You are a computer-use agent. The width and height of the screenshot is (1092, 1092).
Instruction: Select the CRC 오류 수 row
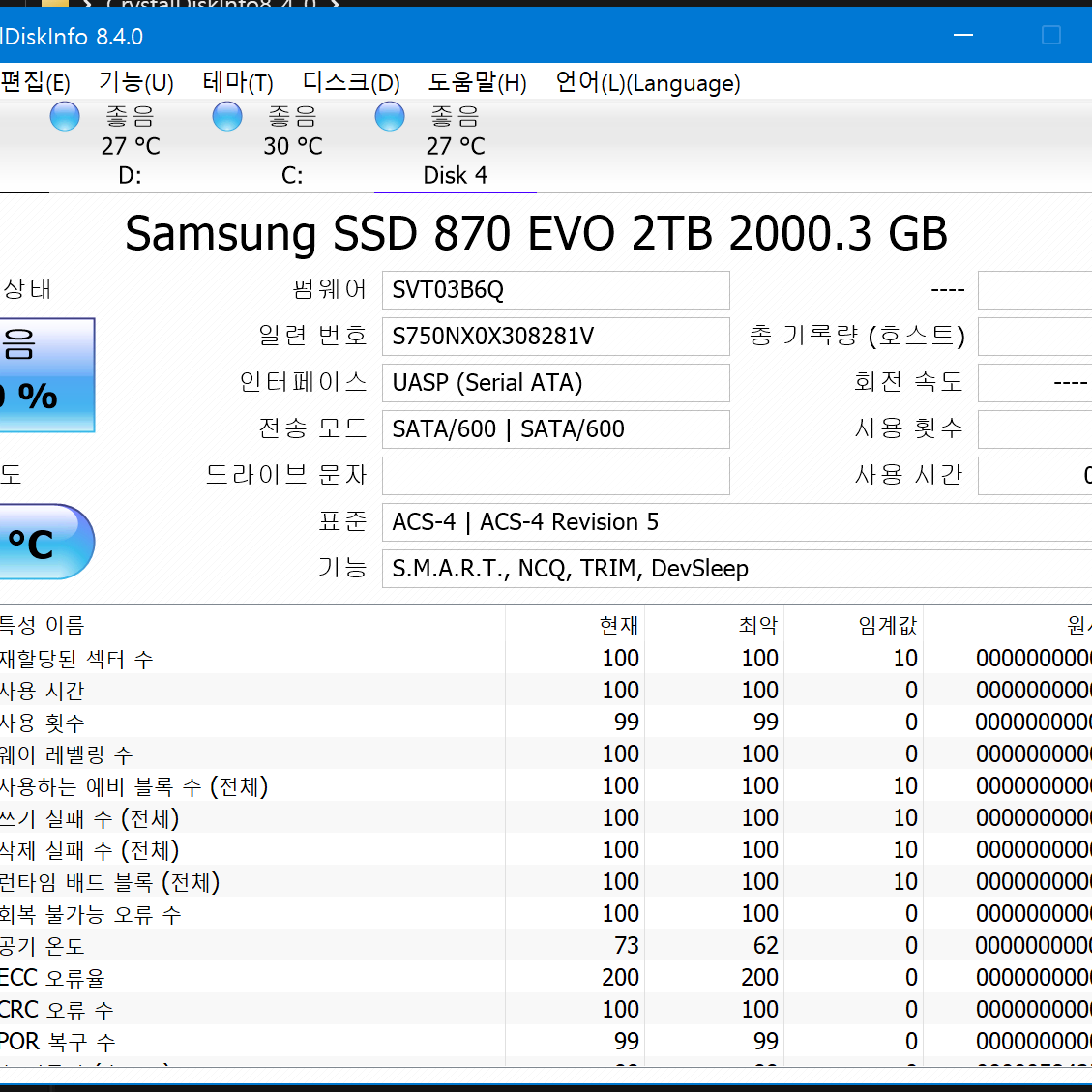click(546, 1010)
